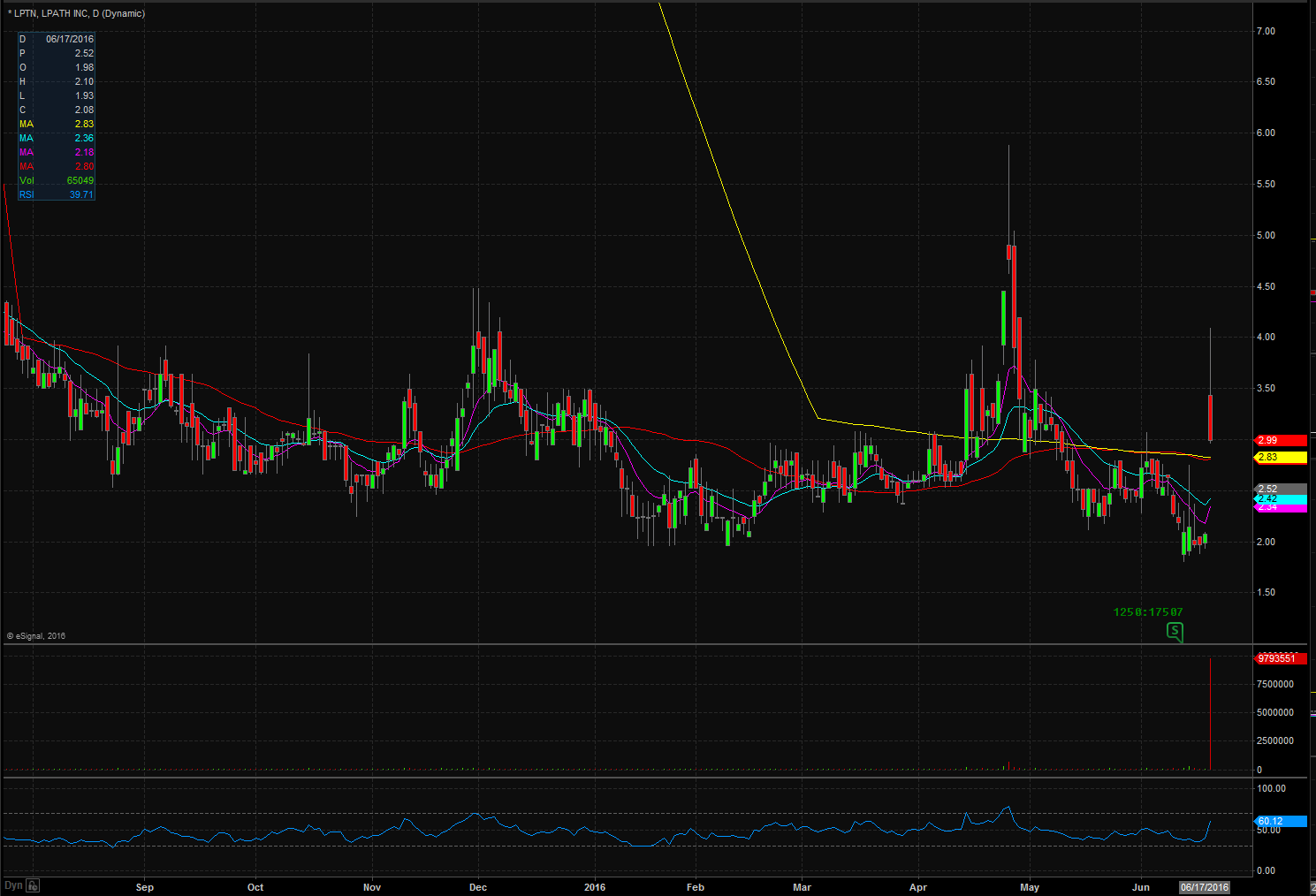Screen dimensions: 1316x896
Task: Click the D 06/17/2016 row in the data box
Action: pyautogui.click(x=57, y=39)
